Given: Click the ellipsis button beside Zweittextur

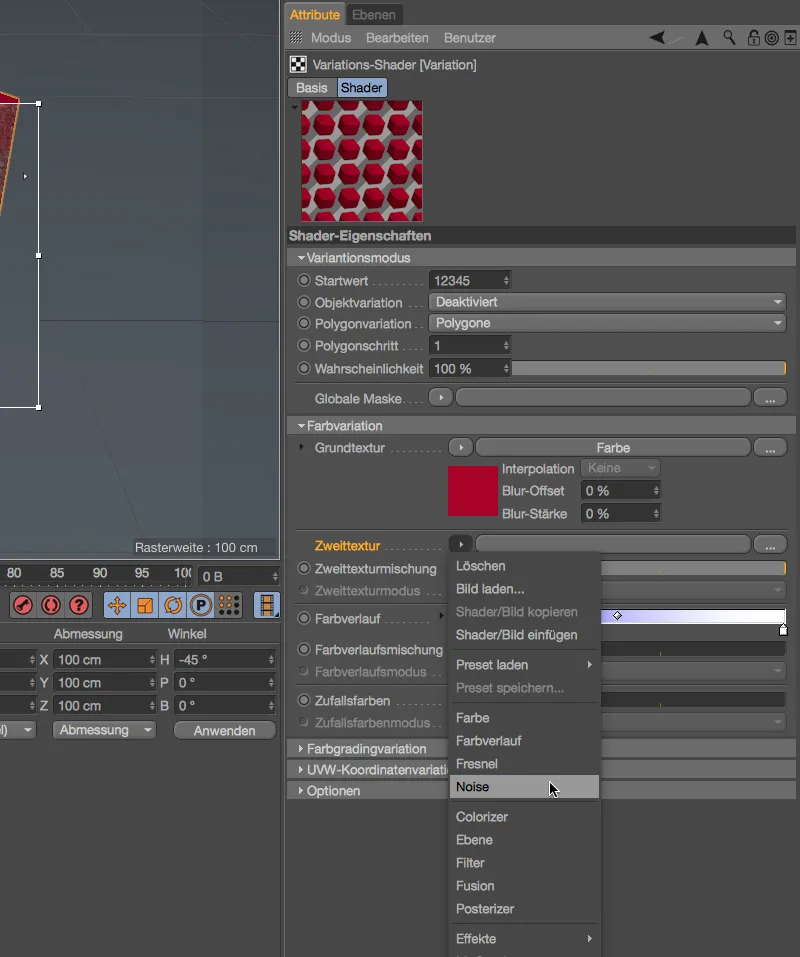Looking at the screenshot, I should (x=770, y=544).
